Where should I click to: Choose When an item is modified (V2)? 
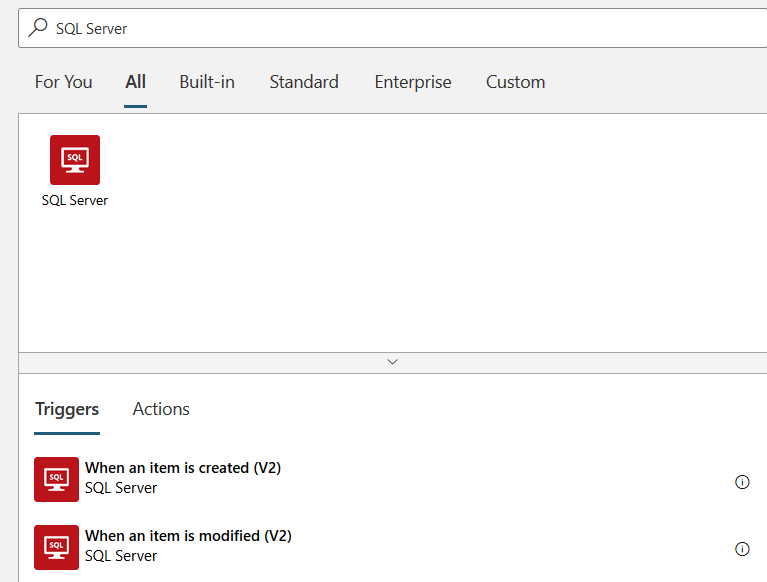coord(188,536)
